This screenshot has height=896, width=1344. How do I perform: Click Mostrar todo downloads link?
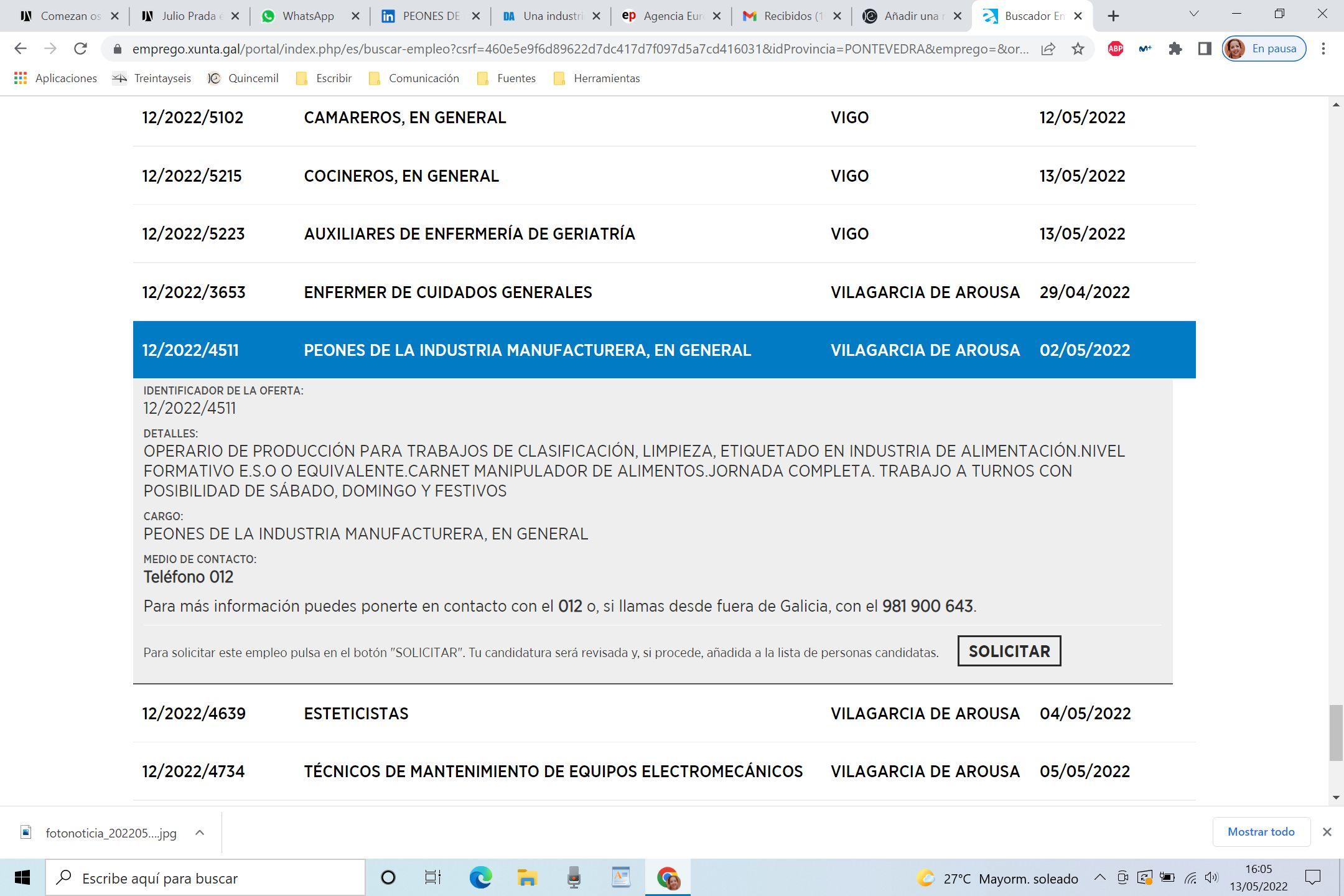[x=1261, y=832]
